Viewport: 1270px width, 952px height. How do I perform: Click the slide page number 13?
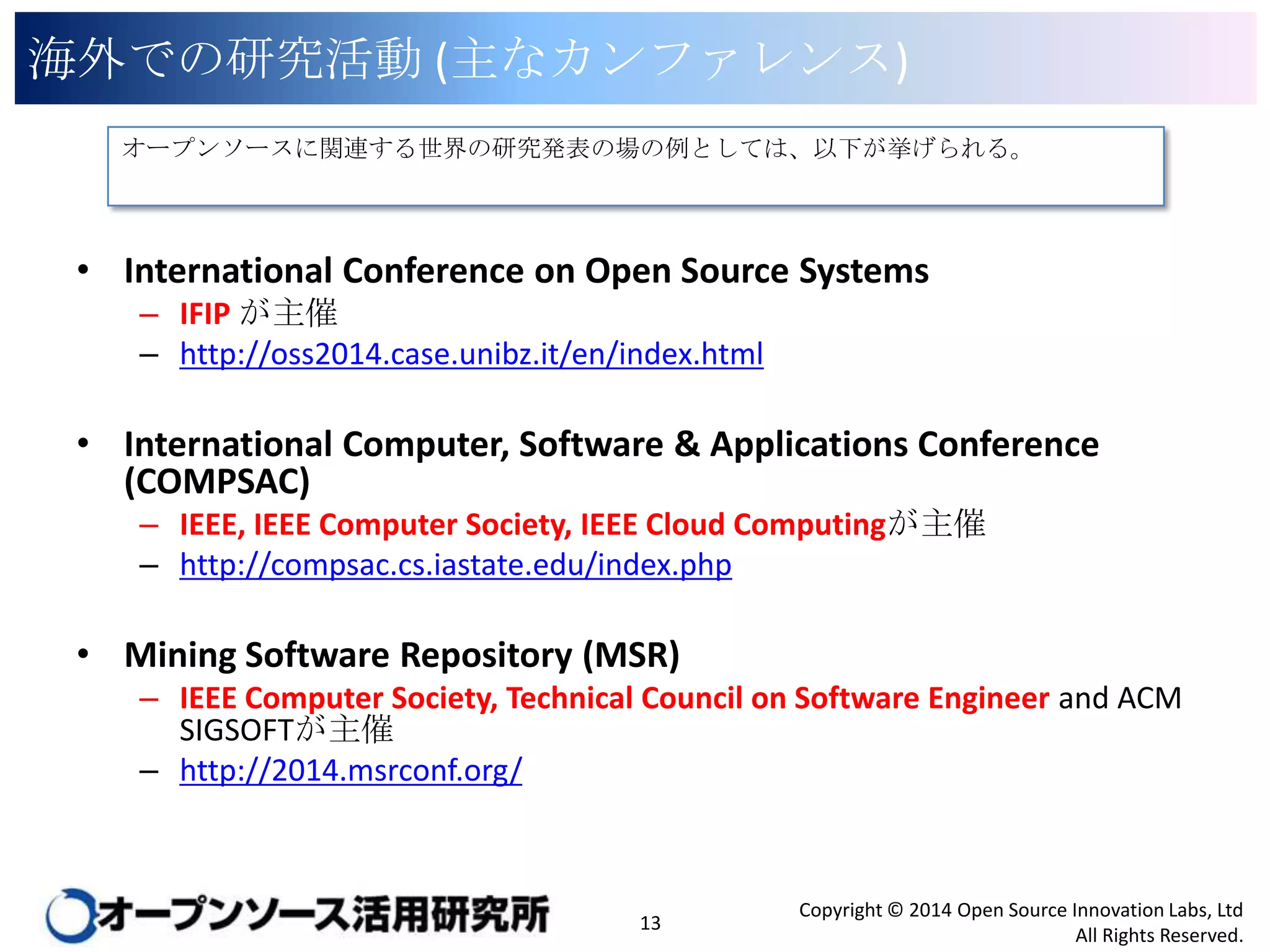[x=650, y=923]
